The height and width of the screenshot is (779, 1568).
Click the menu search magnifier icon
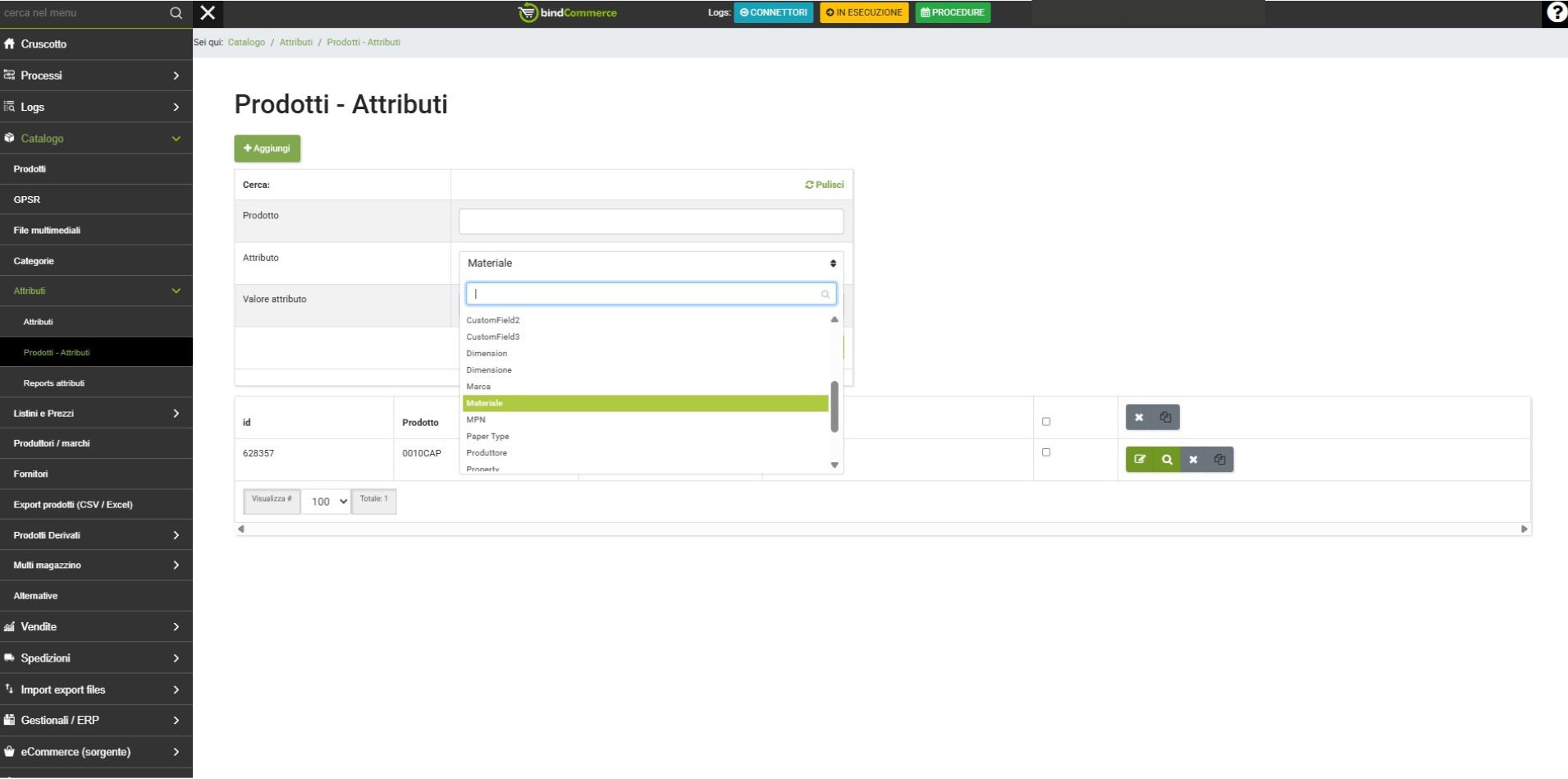[x=176, y=13]
